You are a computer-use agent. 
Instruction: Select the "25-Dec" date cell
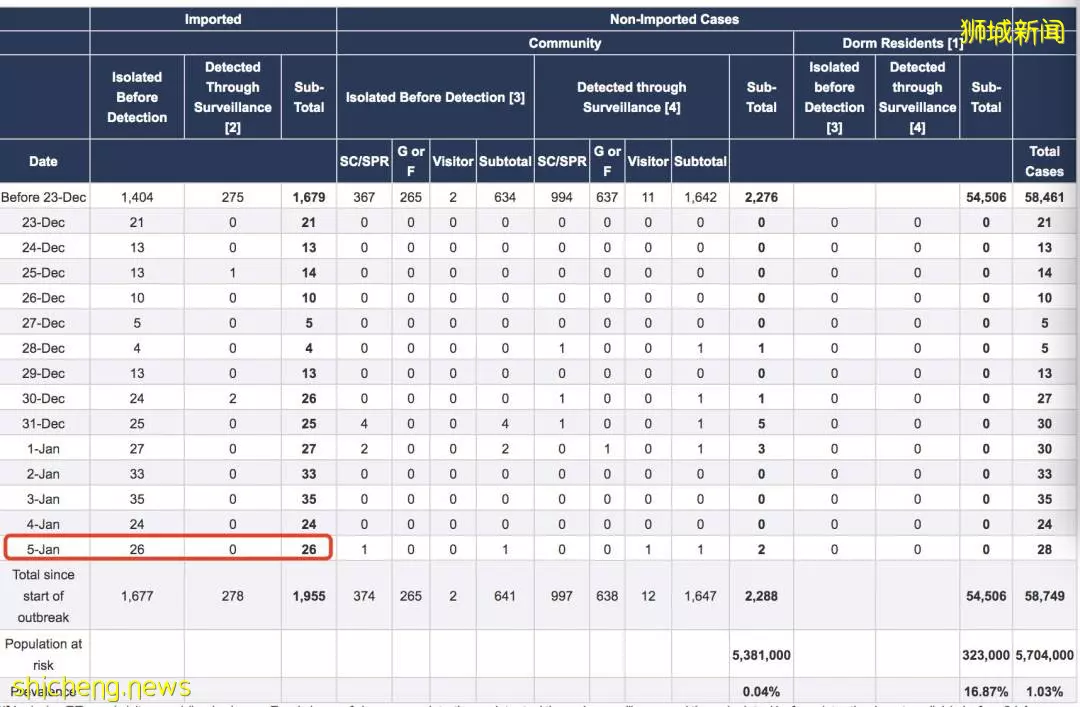click(43, 273)
